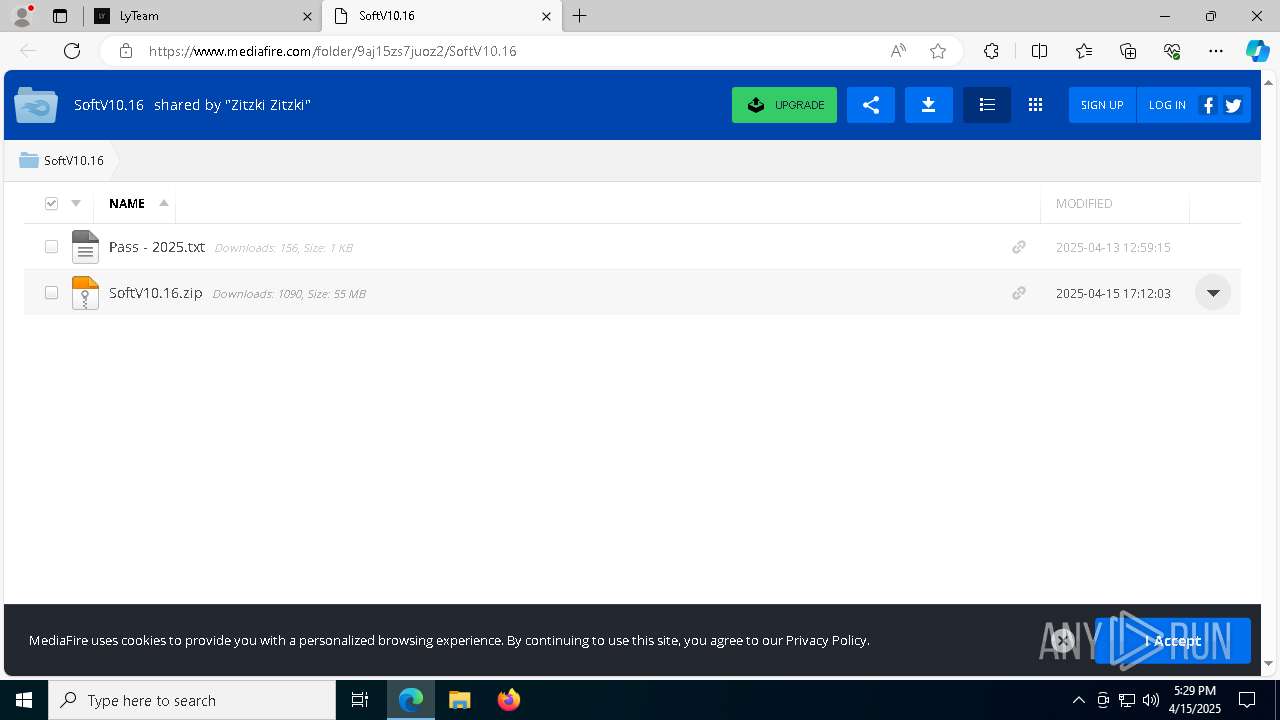Viewport: 1280px width, 720px height.
Task: Copy link icon for Pass - 2025.txt
Action: point(1018,247)
